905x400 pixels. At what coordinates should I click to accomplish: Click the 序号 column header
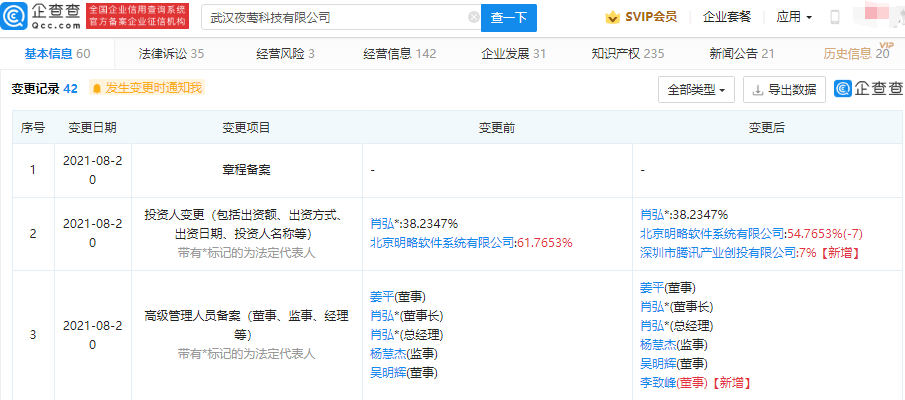[33, 128]
